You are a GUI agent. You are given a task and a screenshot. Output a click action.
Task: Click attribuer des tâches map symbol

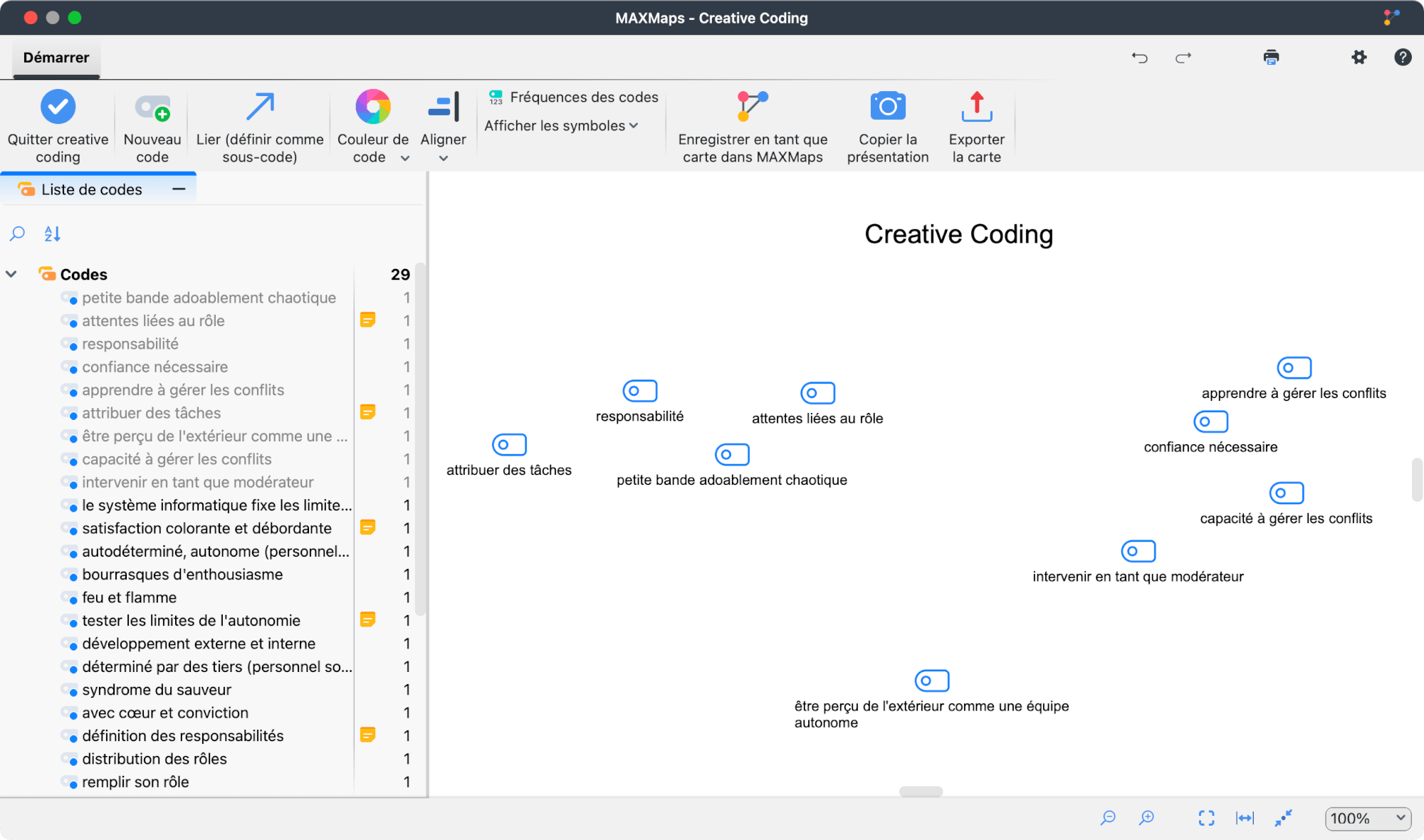[x=509, y=445]
